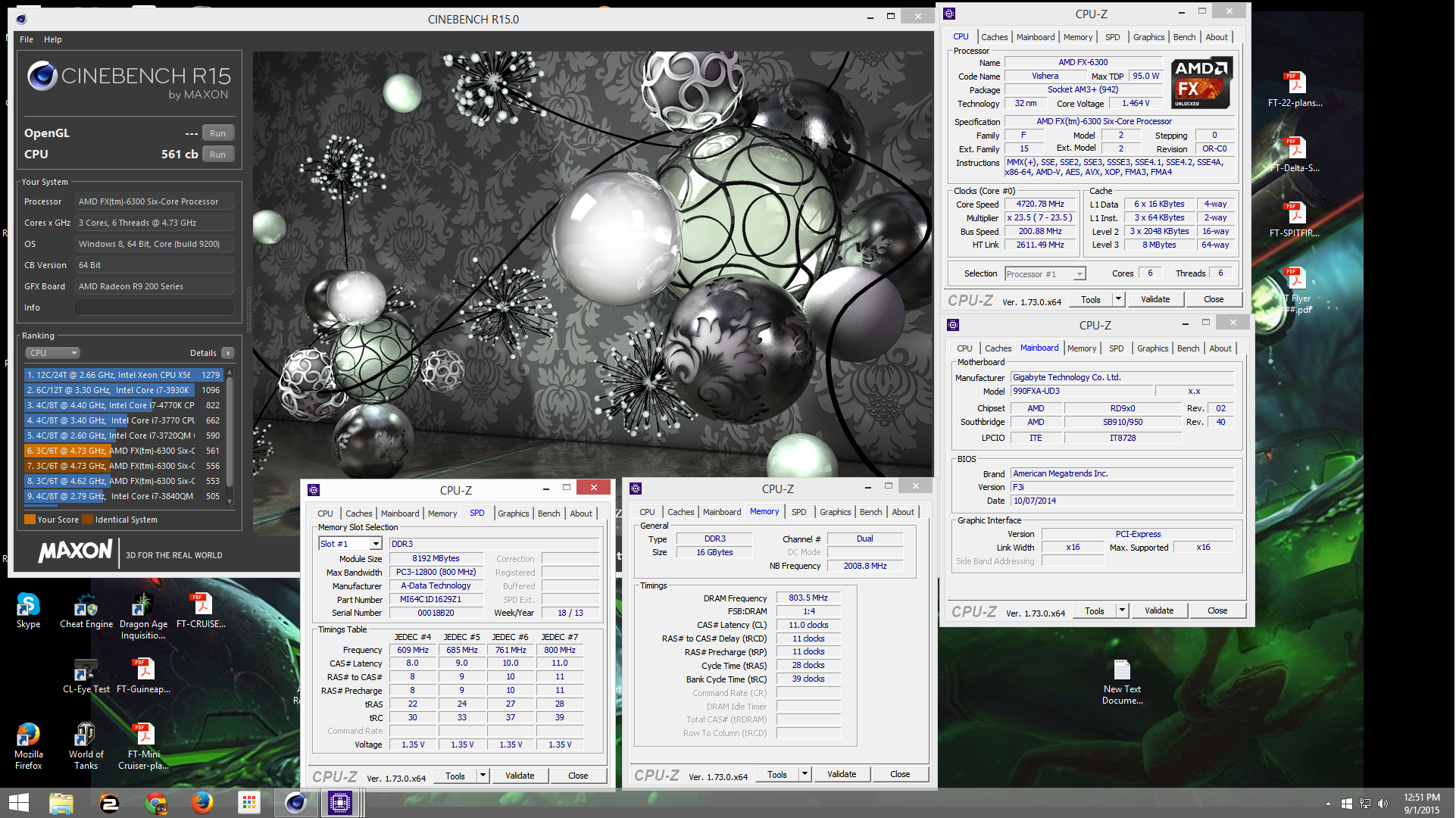This screenshot has height=818, width=1456.
Task: Open FT-Guineap PDF on desktop
Action: pyautogui.click(x=143, y=676)
